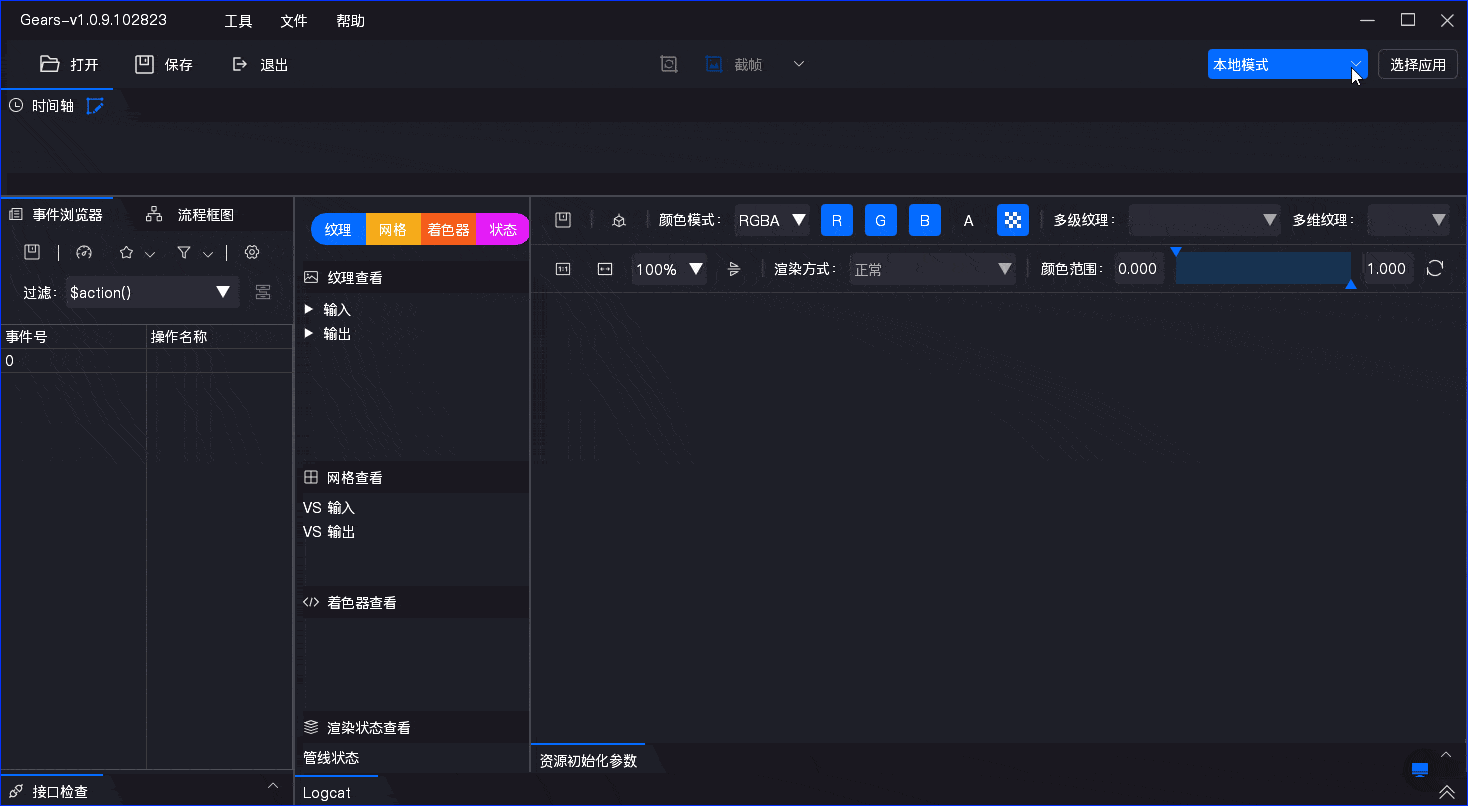Click the $action() filter input field
This screenshot has width=1468, height=806.
pos(140,292)
